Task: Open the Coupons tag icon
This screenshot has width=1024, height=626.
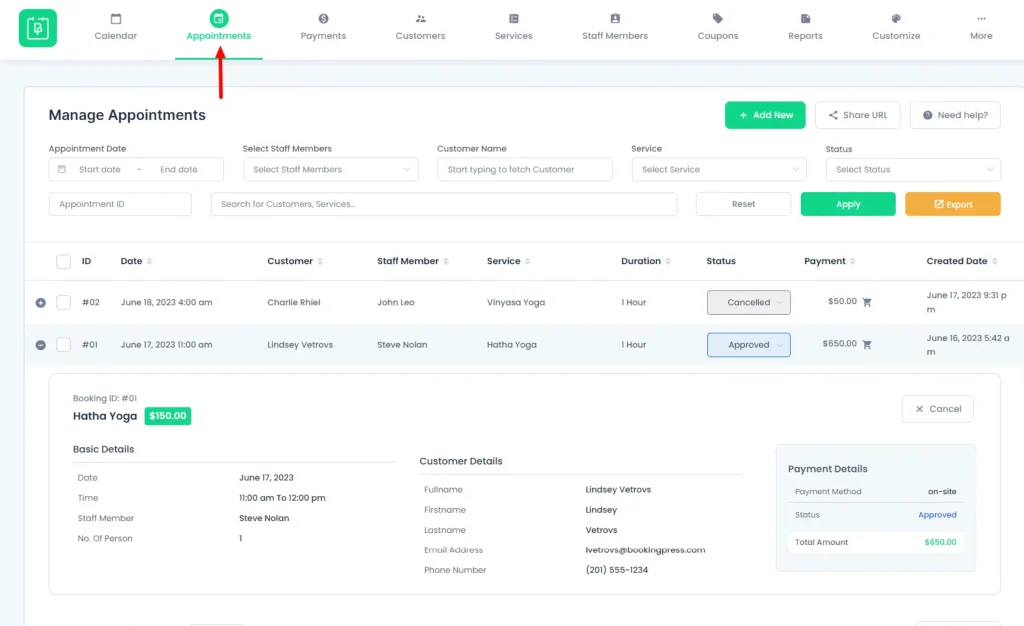Action: tap(718, 19)
